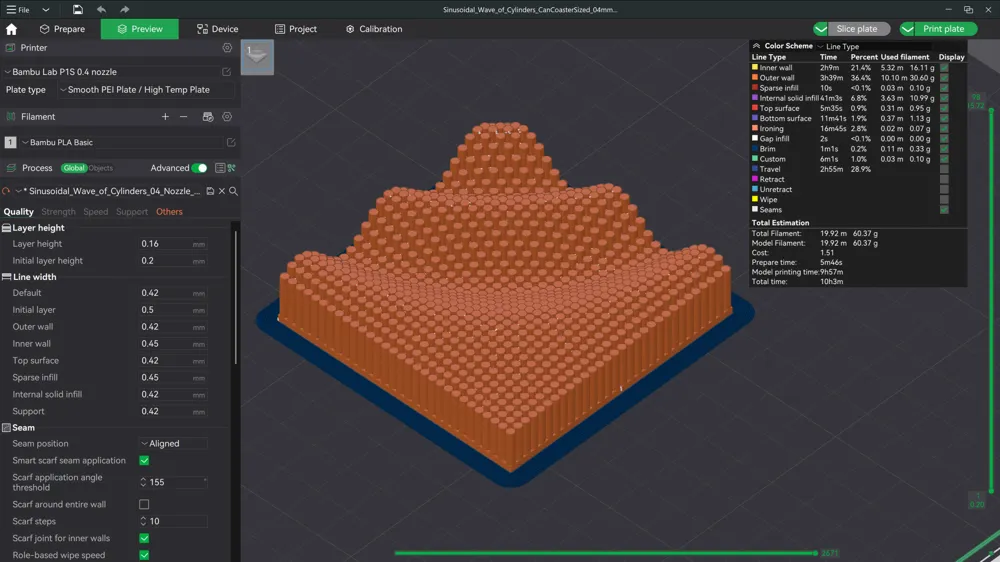Image resolution: width=1000 pixels, height=562 pixels.
Task: Switch to the Prepare tab
Action: 62,29
